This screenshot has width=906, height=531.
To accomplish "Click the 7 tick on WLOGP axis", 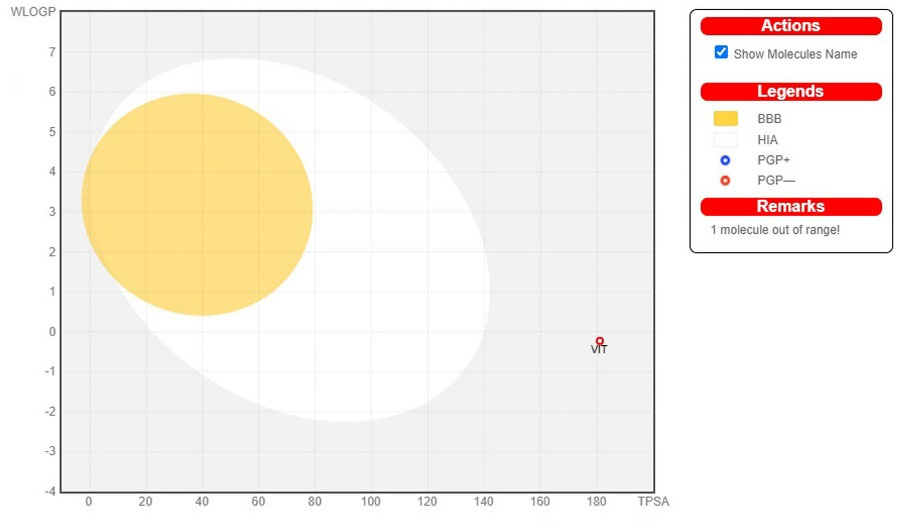I will (x=52, y=52).
